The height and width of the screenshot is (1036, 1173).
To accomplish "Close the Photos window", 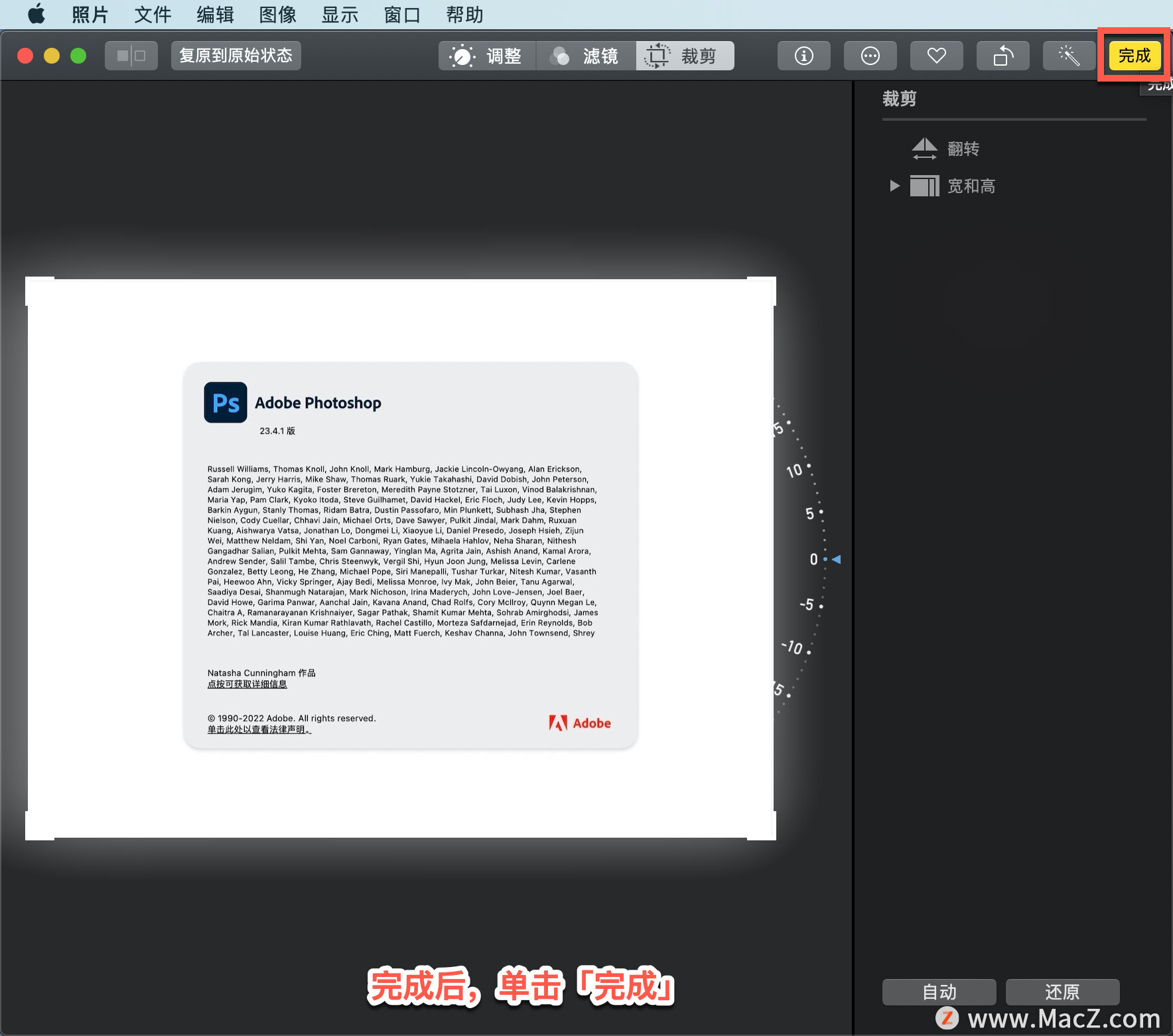I will pos(25,56).
